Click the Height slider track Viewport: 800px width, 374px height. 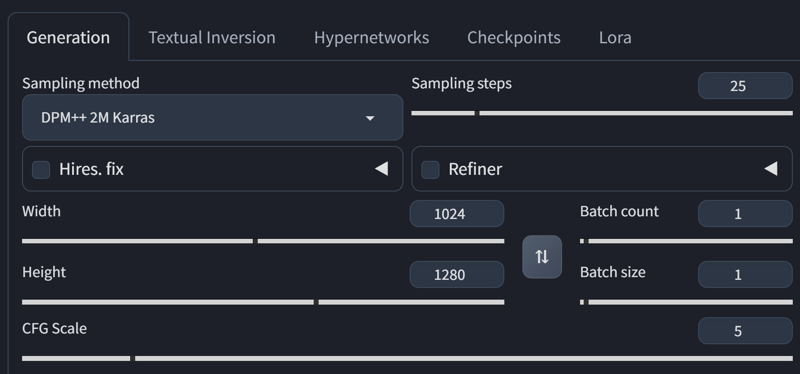coord(263,302)
